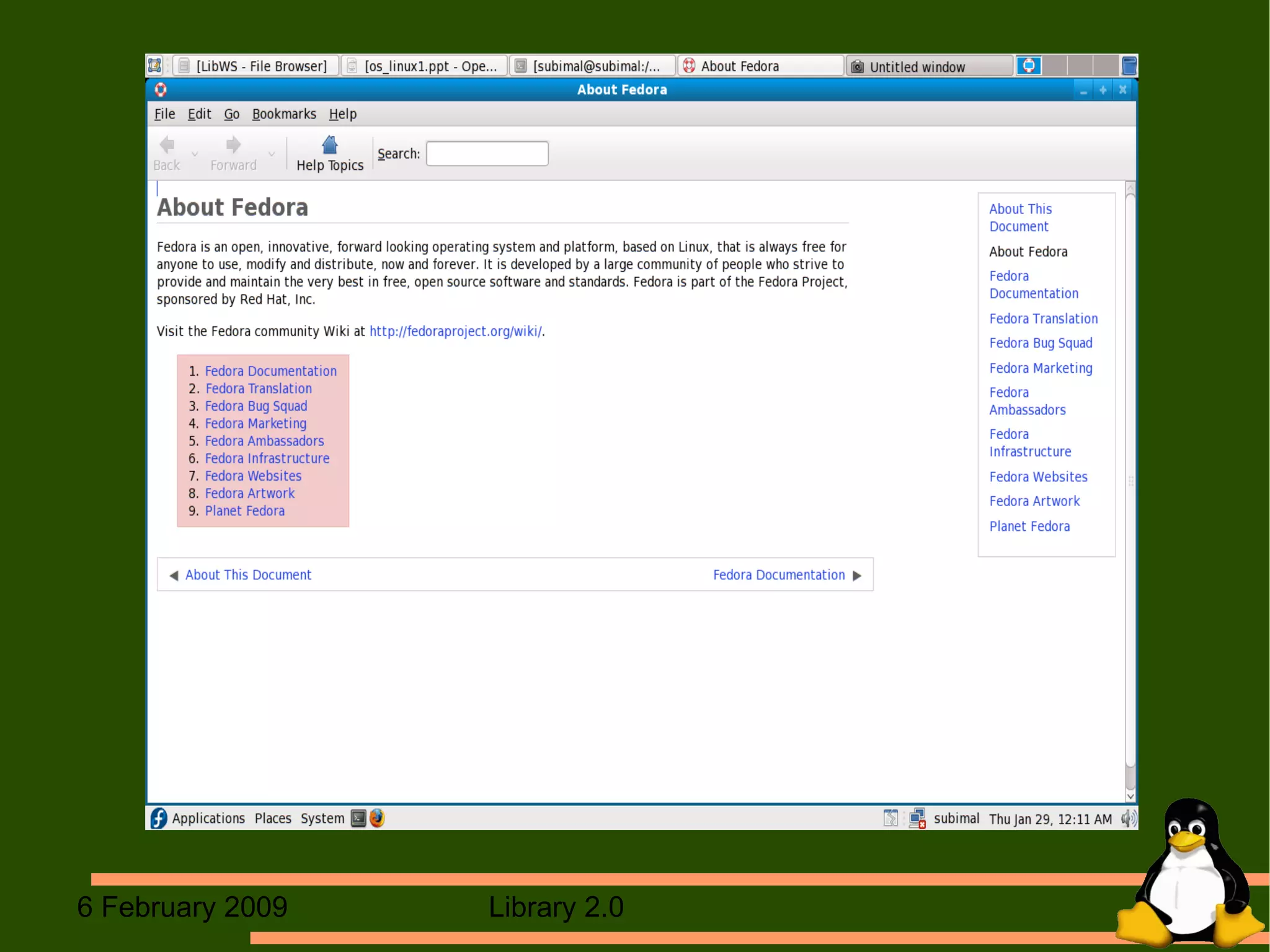Open the Bookmarks menu
The height and width of the screenshot is (952, 1270).
point(284,114)
